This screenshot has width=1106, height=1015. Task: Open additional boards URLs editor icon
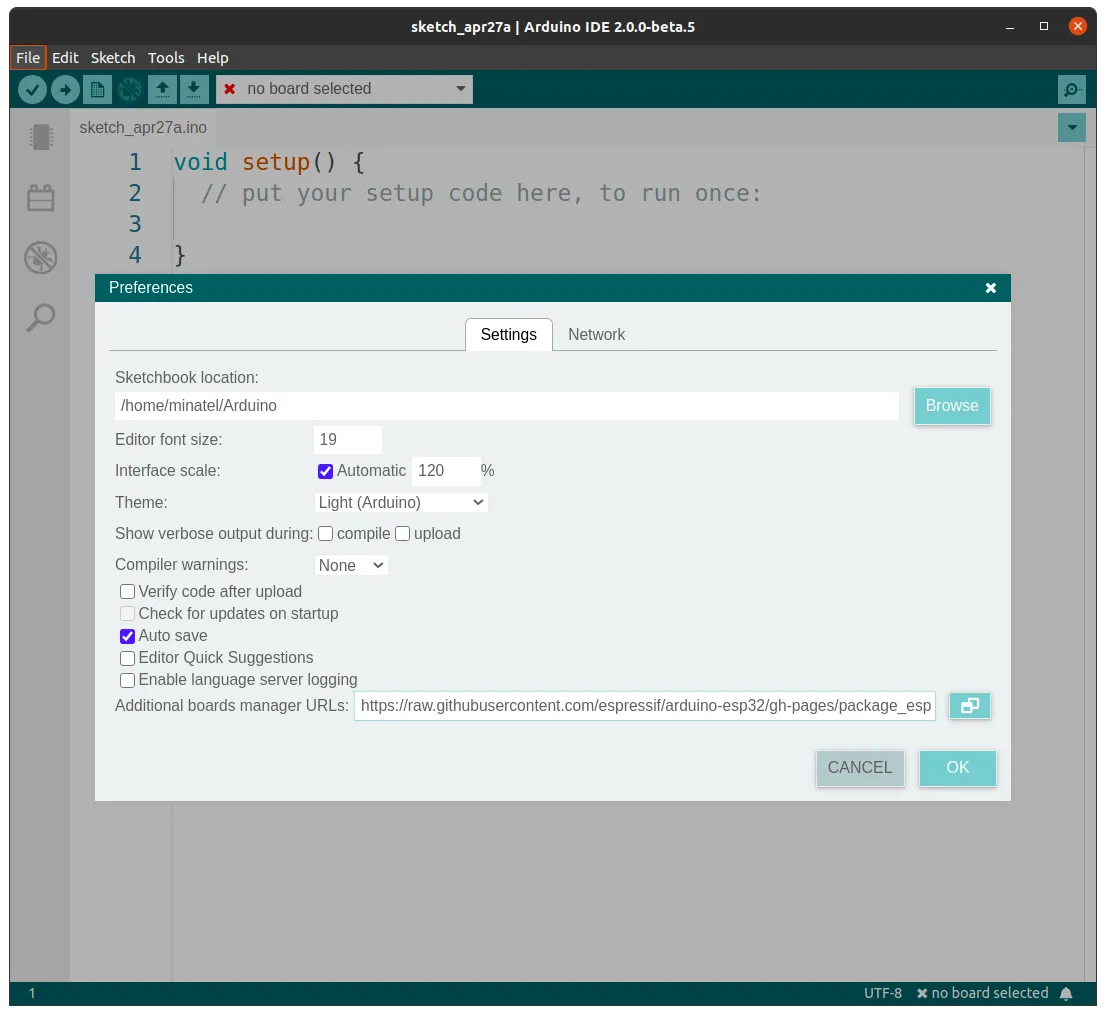tap(969, 706)
